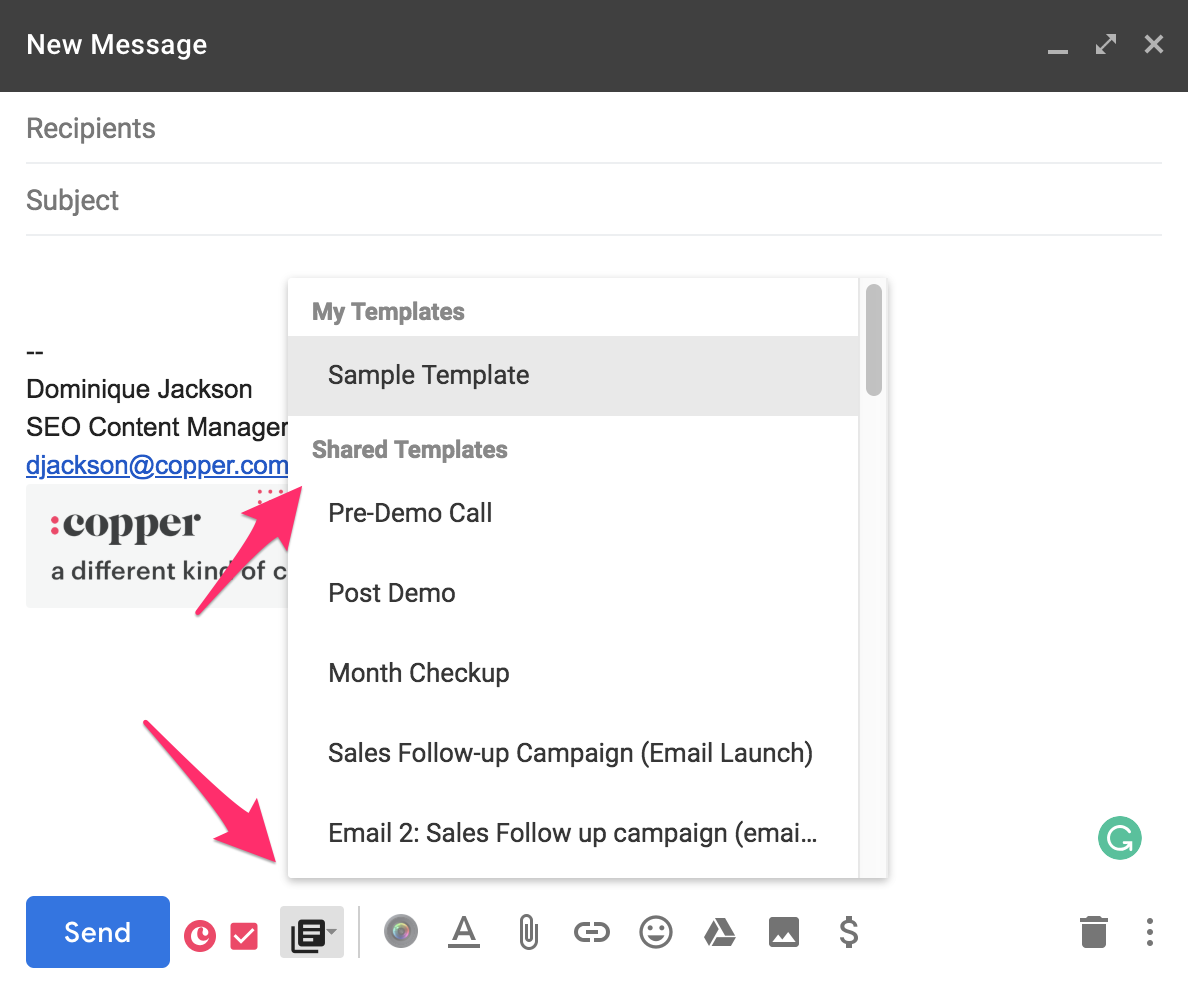
Task: Select Sample Template from My Templates
Action: [573, 375]
